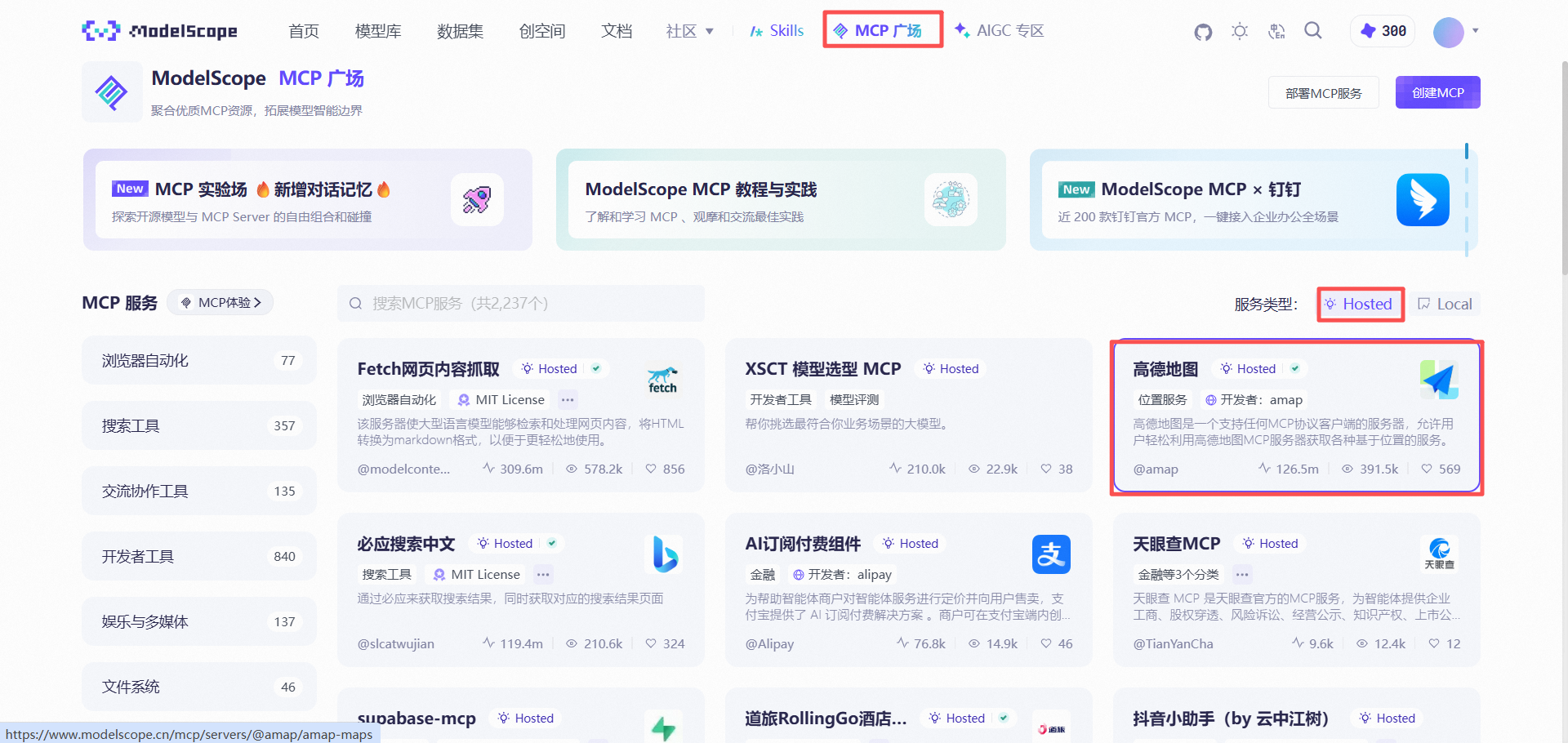Click the 部署MCP服务 button
The width and height of the screenshot is (1568, 743).
click(1324, 93)
